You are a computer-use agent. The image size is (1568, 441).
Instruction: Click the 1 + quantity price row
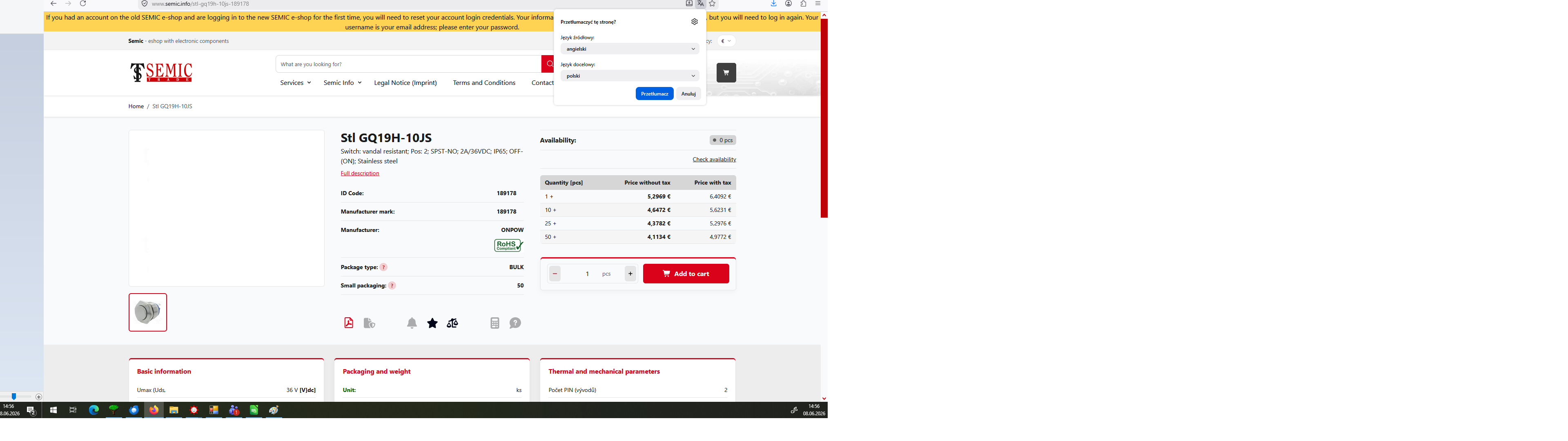638,196
